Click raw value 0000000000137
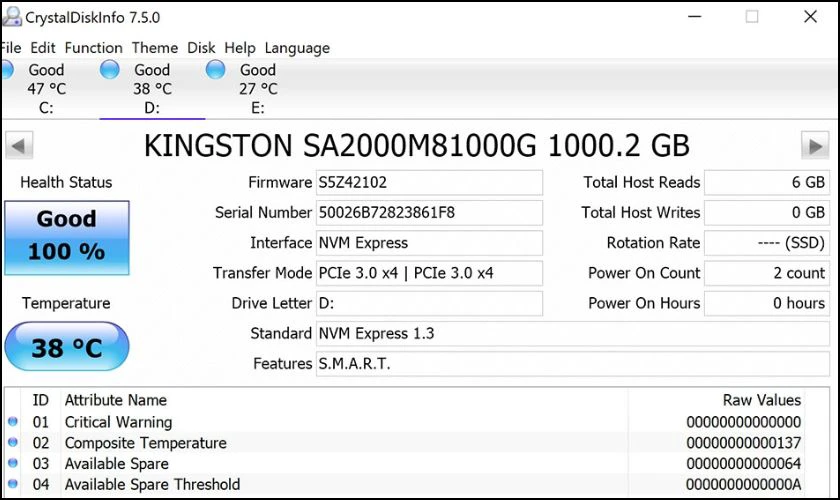This screenshot has height=500, width=840. (744, 443)
